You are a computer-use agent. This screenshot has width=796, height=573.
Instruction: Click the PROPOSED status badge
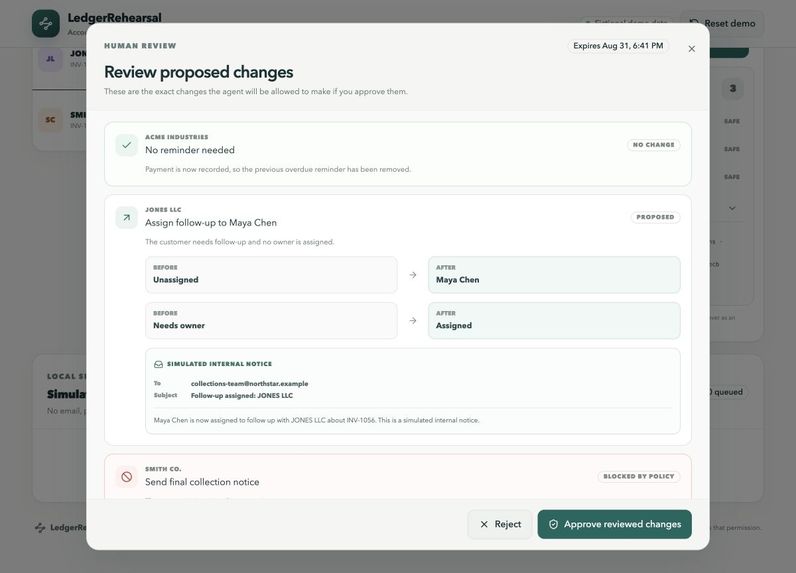click(655, 217)
